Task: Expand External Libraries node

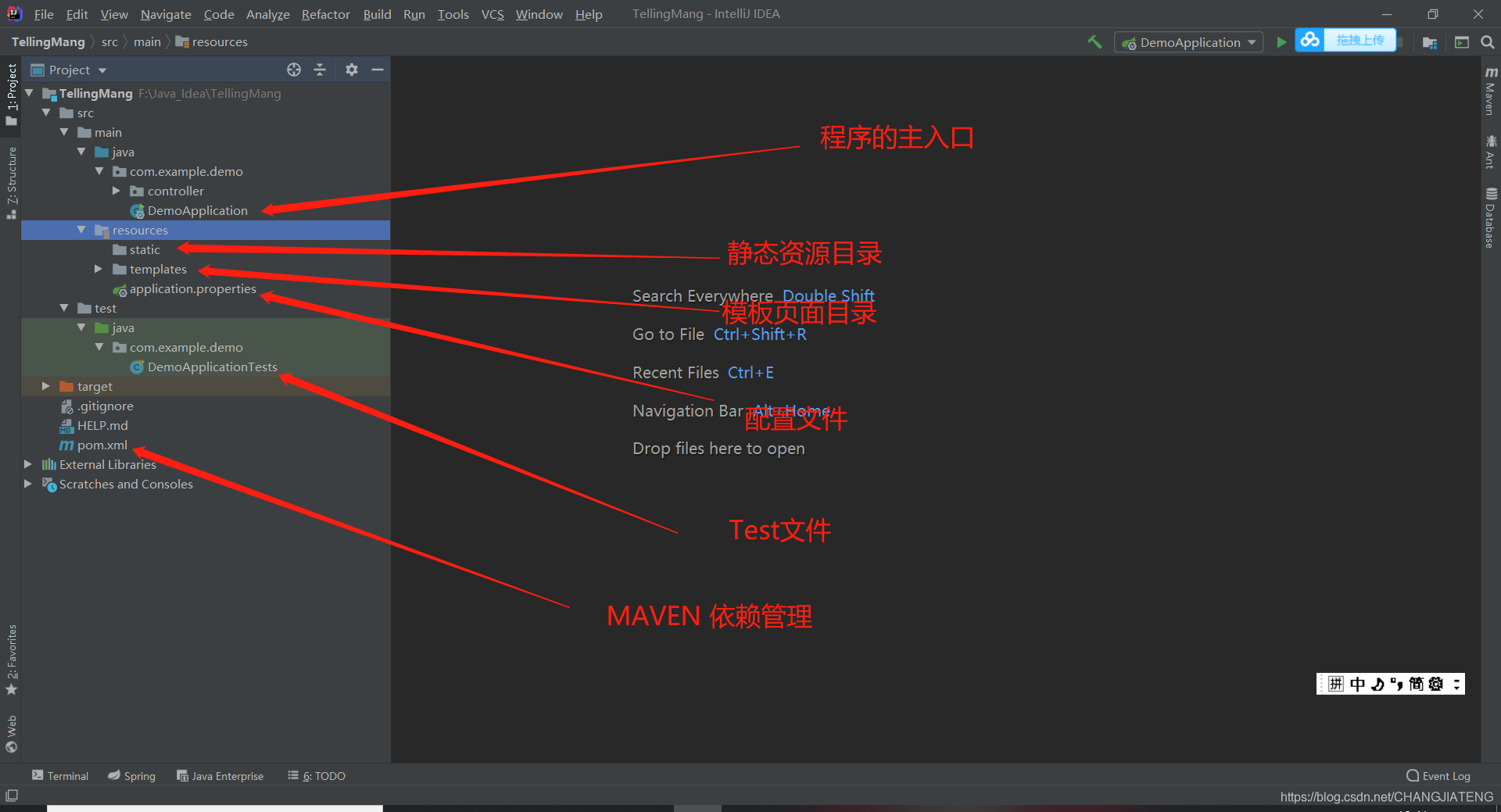Action: (x=28, y=464)
